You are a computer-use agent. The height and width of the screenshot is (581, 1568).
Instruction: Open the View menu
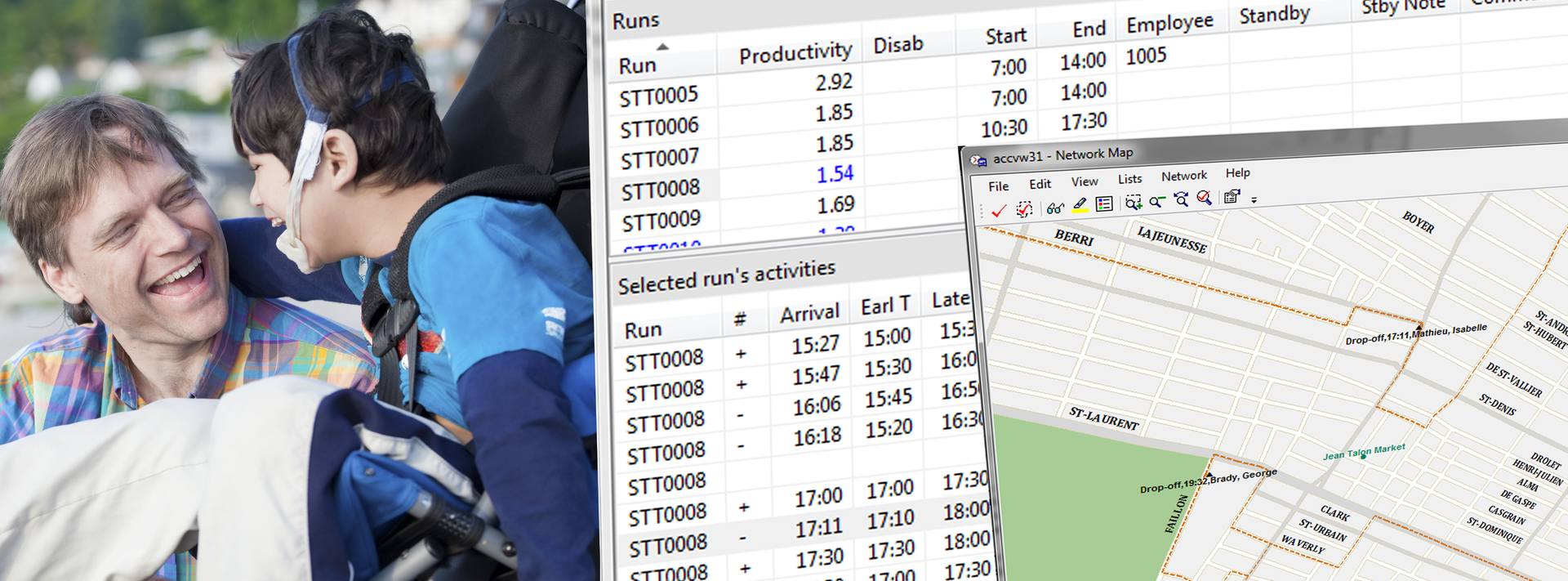pyautogui.click(x=1085, y=181)
